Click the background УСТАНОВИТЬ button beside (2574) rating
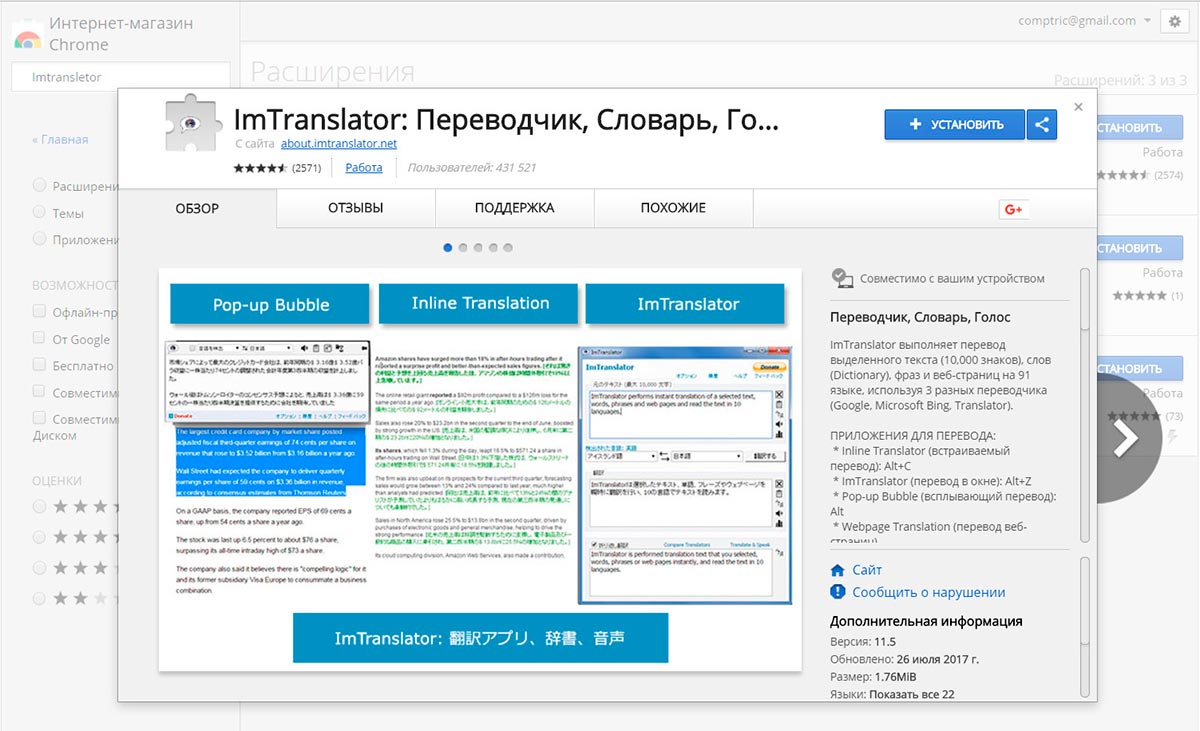The image size is (1200, 731). coord(1140,128)
